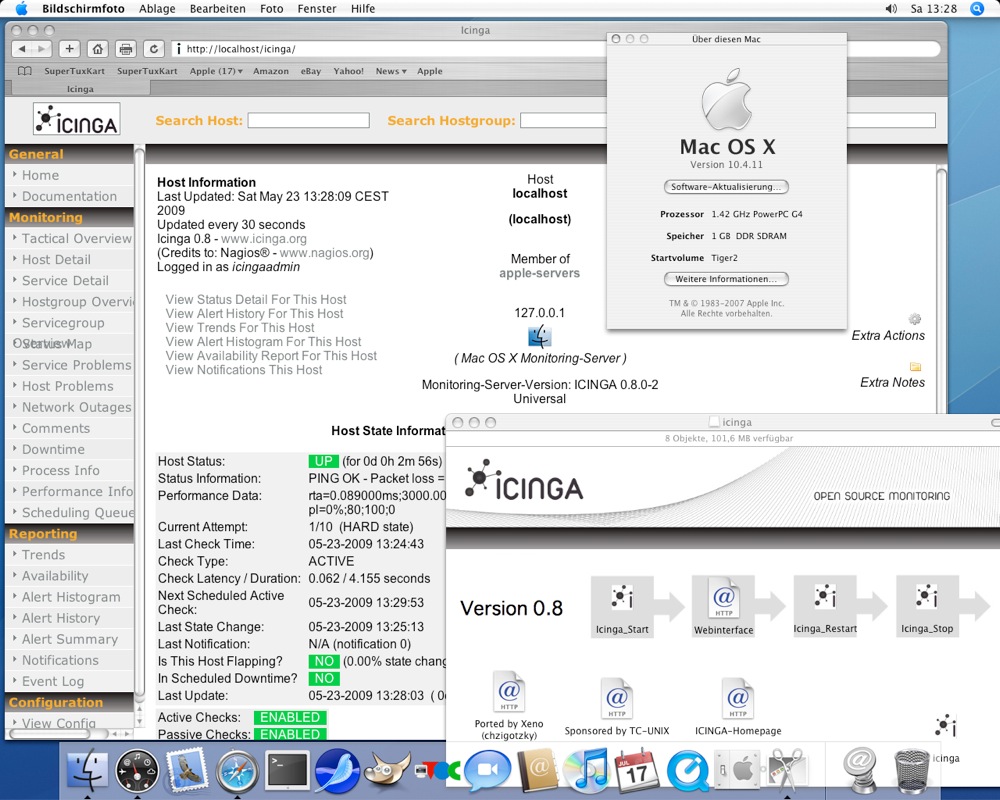
Task: Run the Icinga_Stop item
Action: point(927,605)
